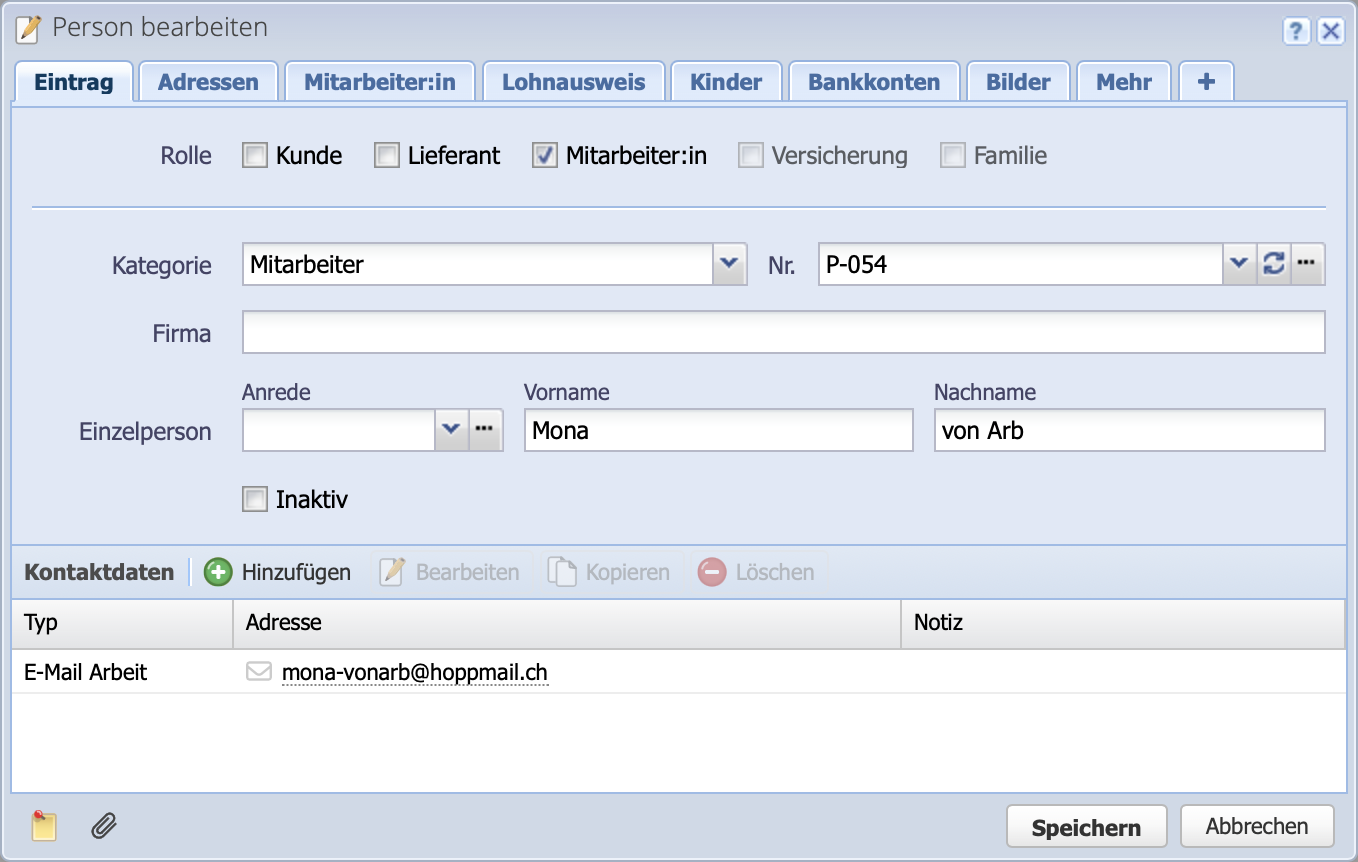Mark the person as Inaktiv

click(254, 499)
